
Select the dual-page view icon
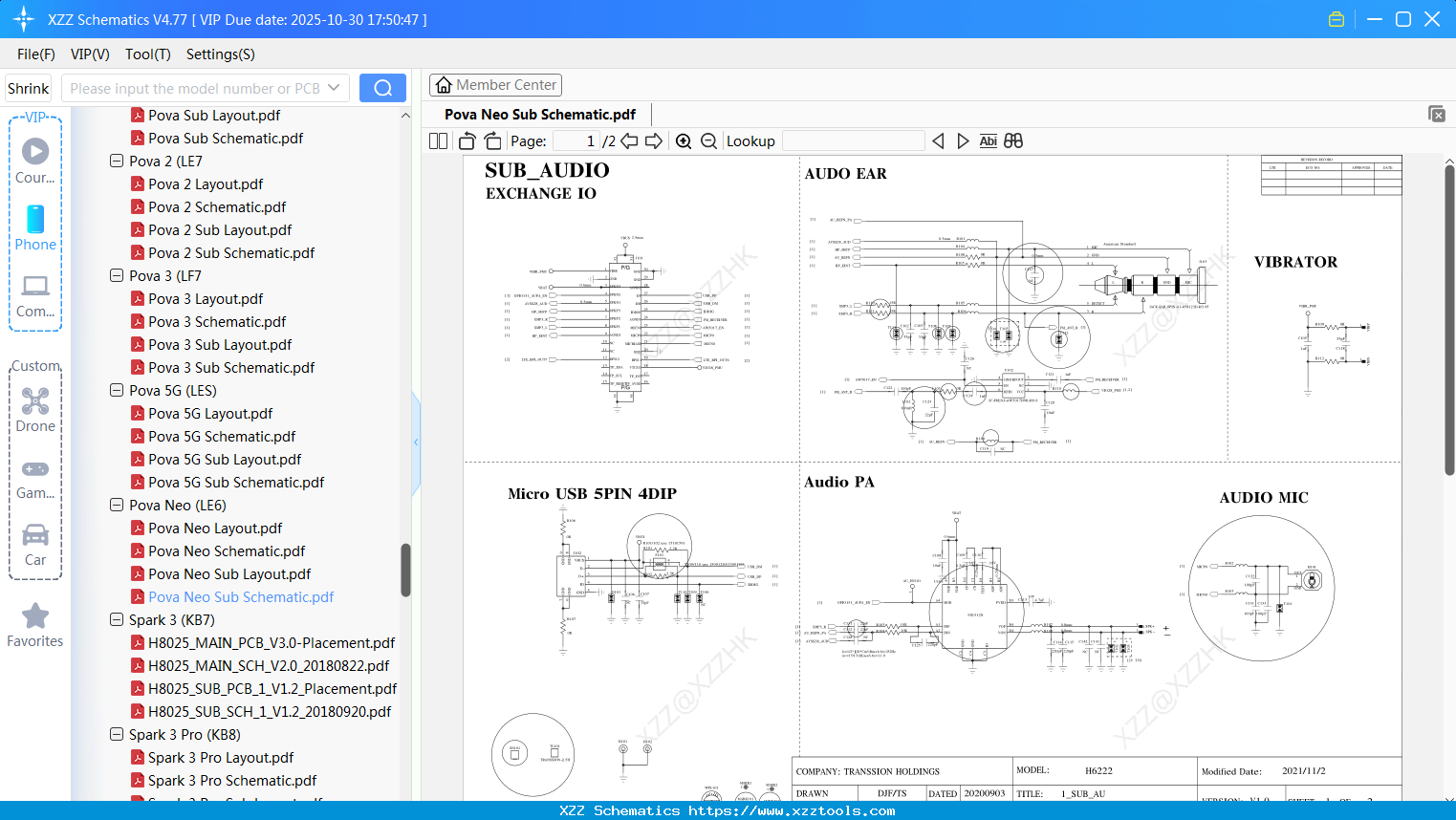437,140
